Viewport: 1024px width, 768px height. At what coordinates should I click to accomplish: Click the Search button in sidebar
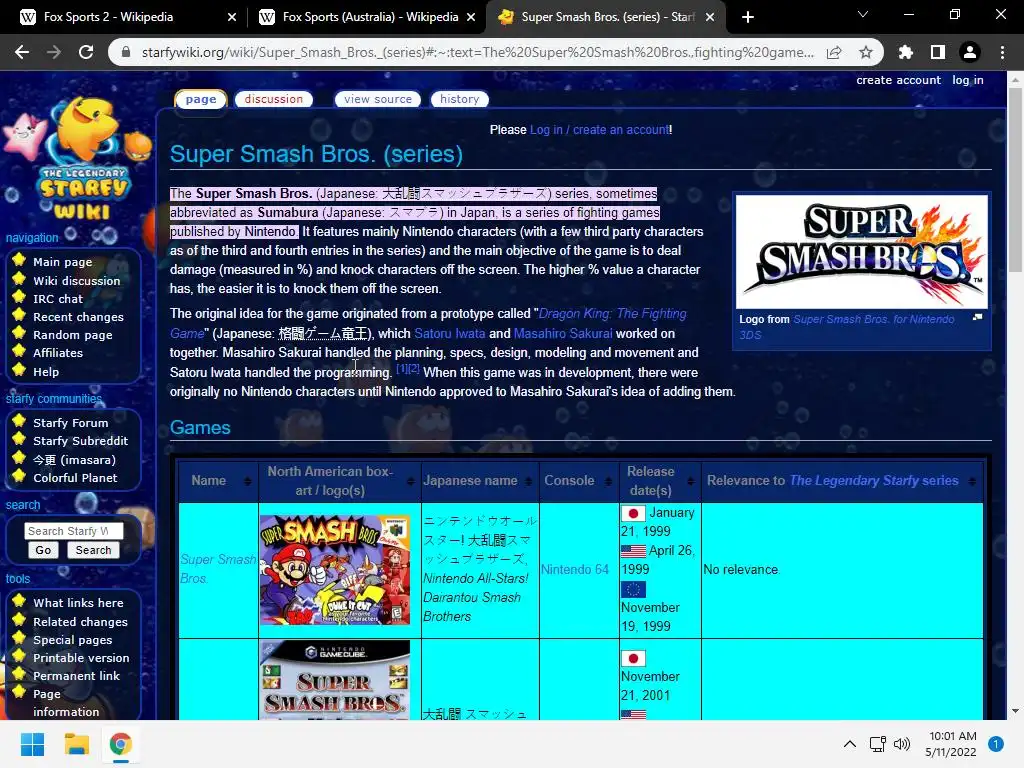pyautogui.click(x=93, y=550)
